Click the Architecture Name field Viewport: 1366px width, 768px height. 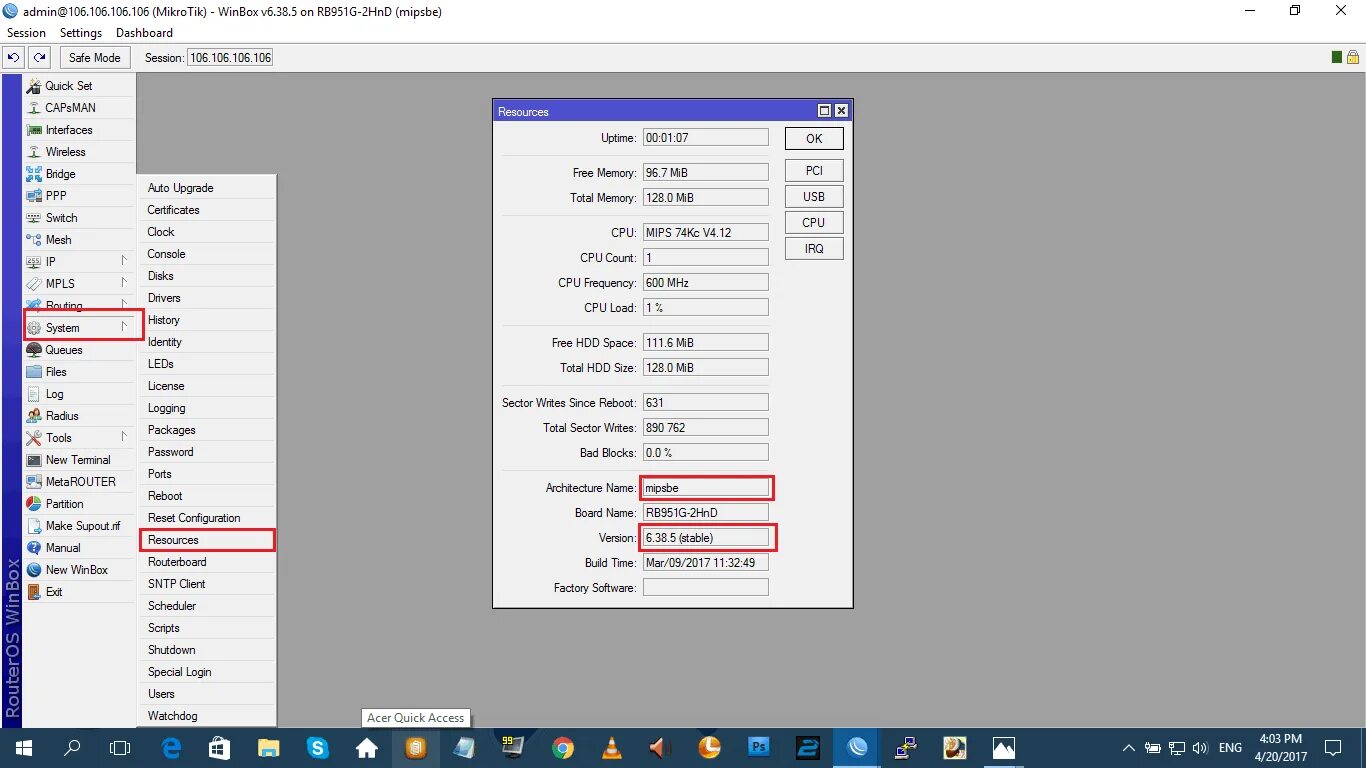click(x=706, y=488)
